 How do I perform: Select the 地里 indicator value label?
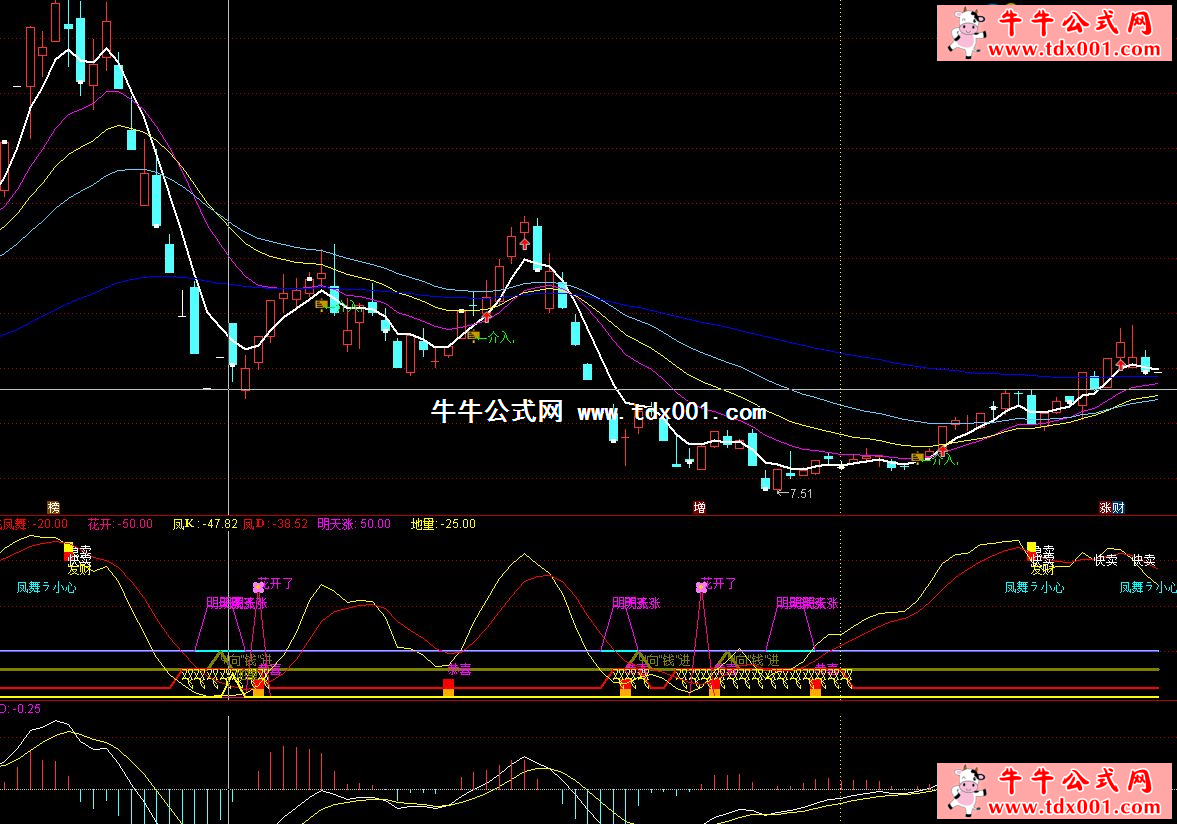point(443,523)
